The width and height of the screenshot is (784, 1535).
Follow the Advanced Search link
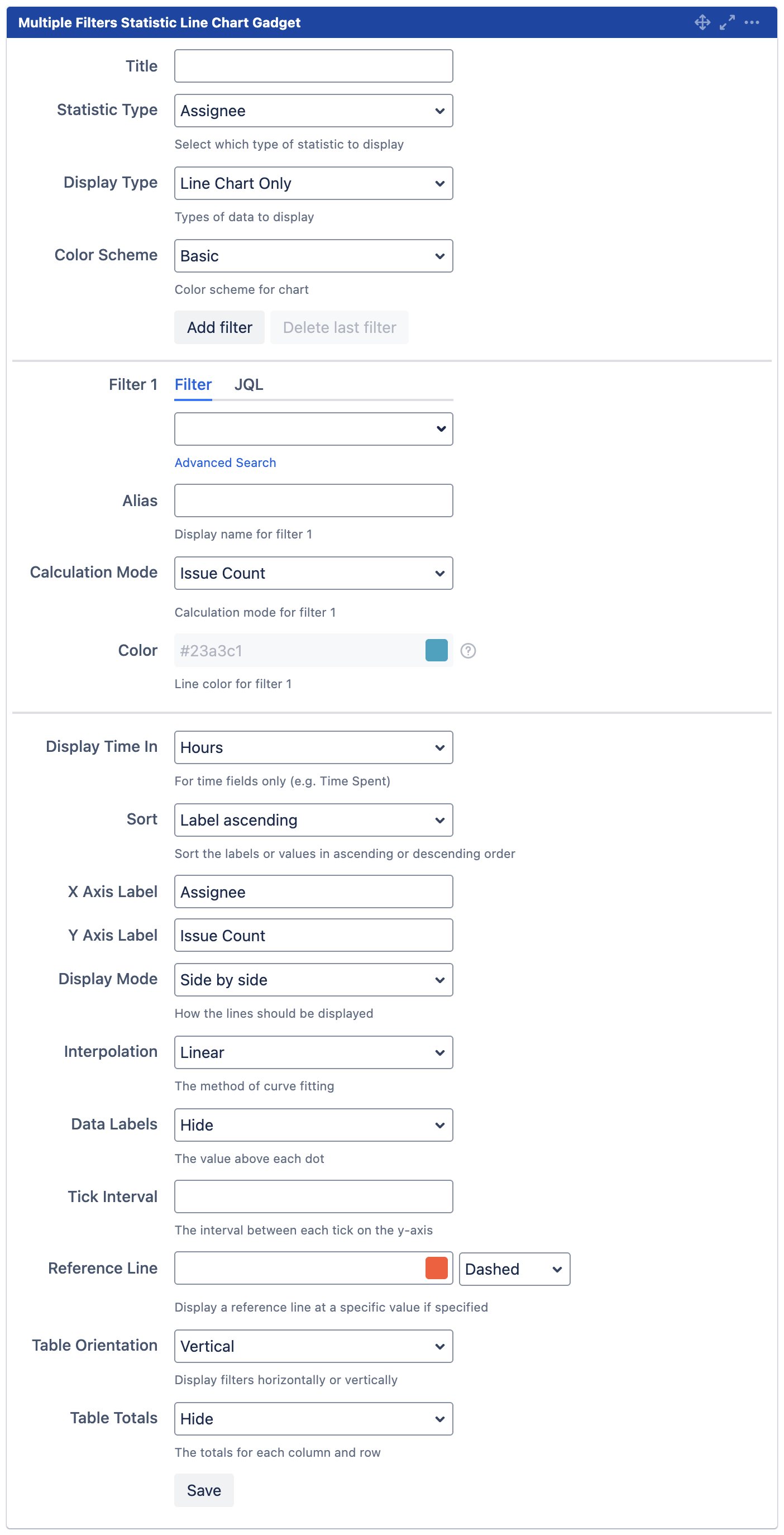click(x=225, y=463)
